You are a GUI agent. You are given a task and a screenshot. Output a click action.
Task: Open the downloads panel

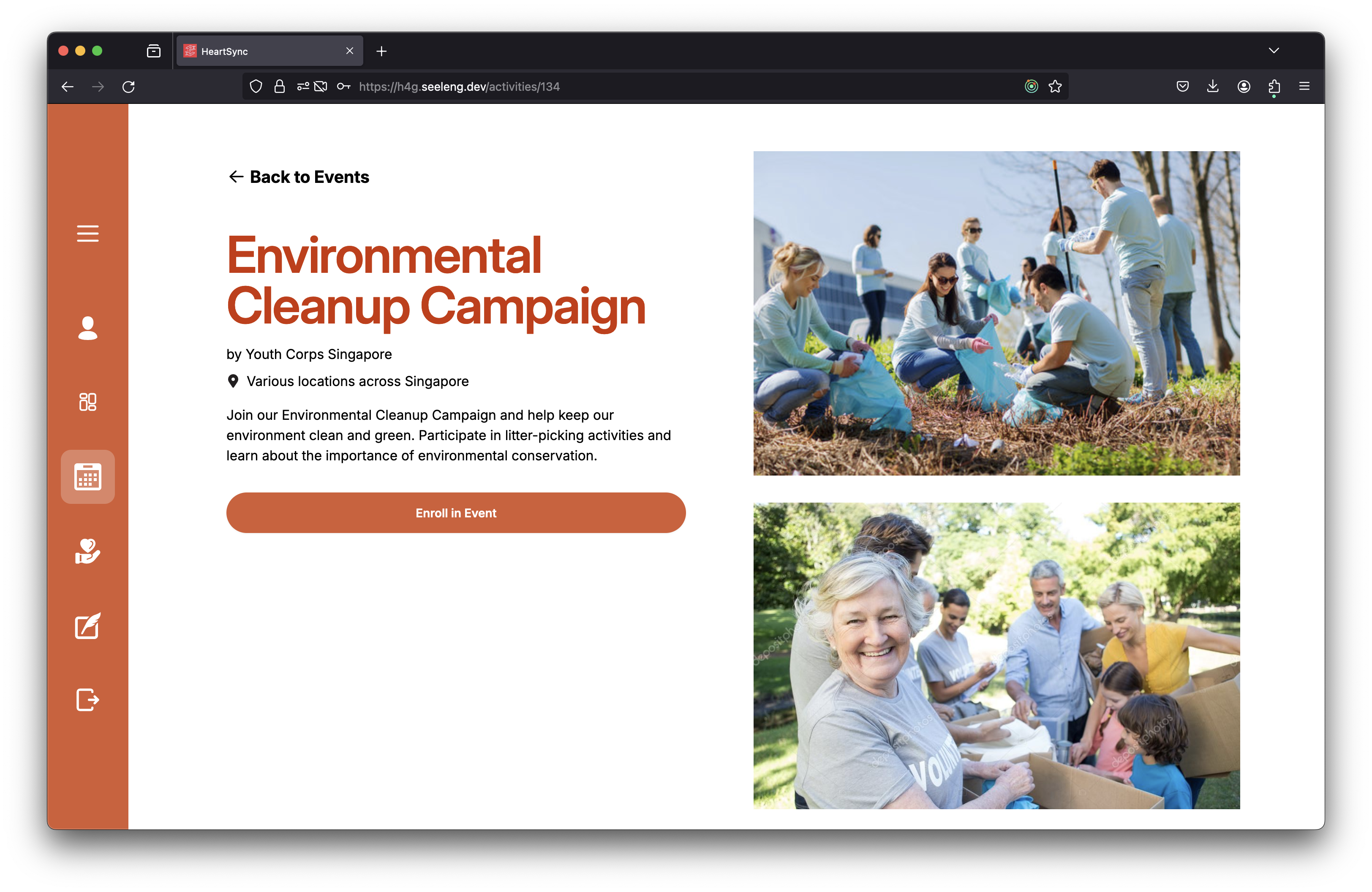tap(1213, 87)
